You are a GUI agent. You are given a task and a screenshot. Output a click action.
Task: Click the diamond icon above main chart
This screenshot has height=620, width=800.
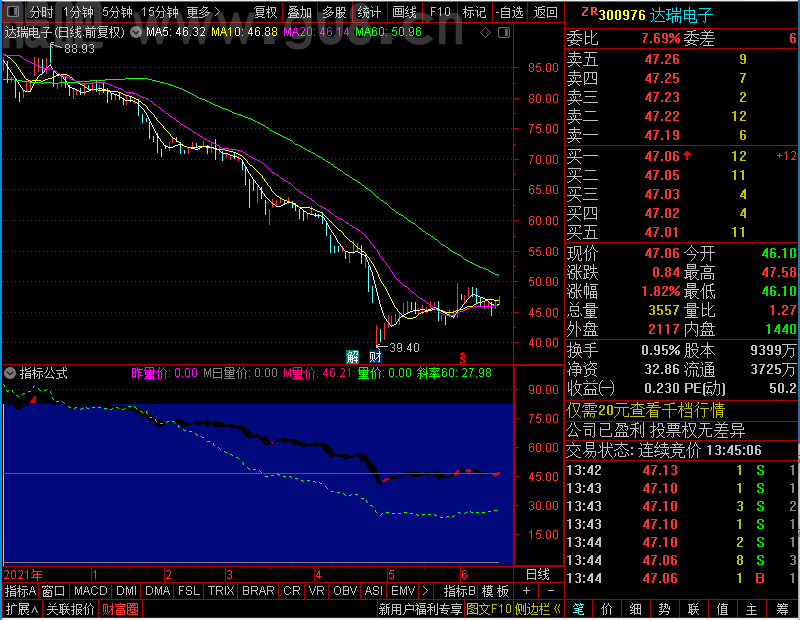coord(485,33)
